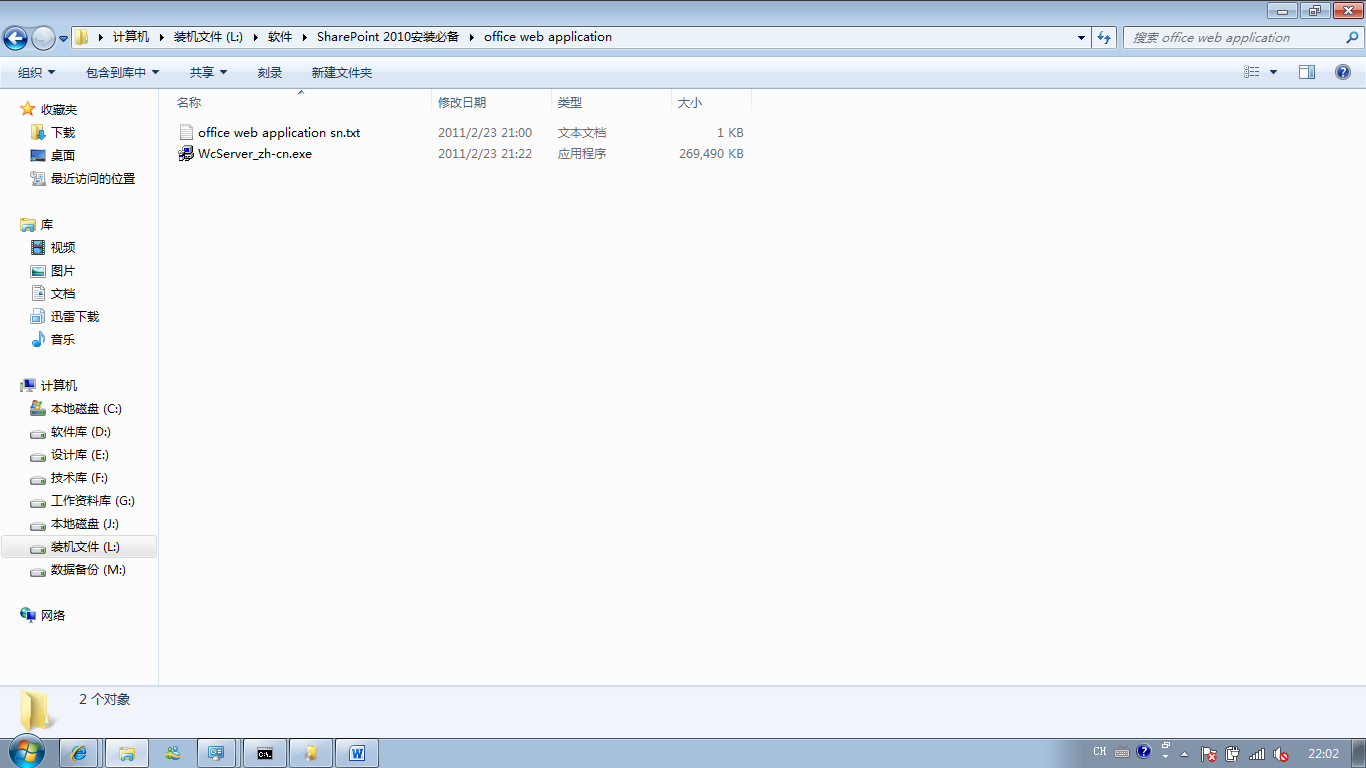Select the 计算机 node in navigation pane

59,385
